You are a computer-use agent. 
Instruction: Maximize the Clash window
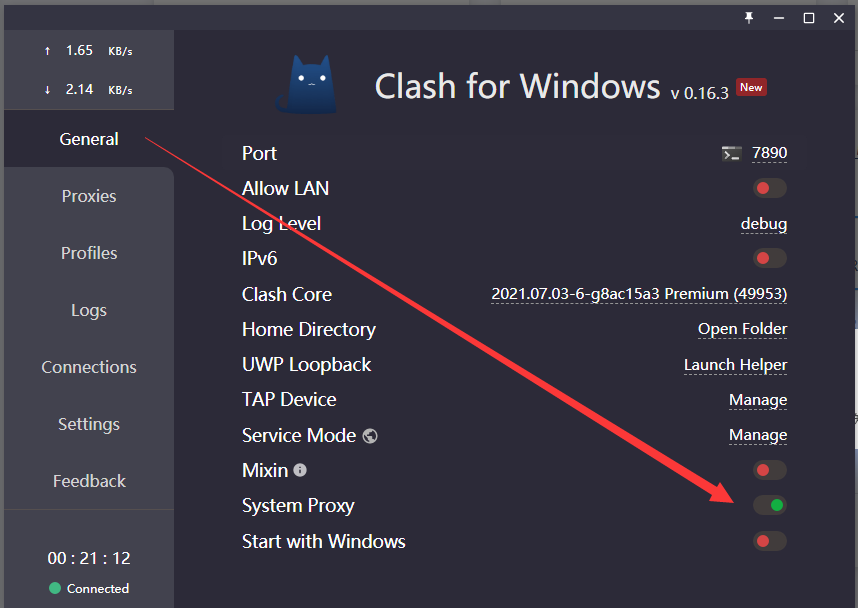(x=808, y=18)
